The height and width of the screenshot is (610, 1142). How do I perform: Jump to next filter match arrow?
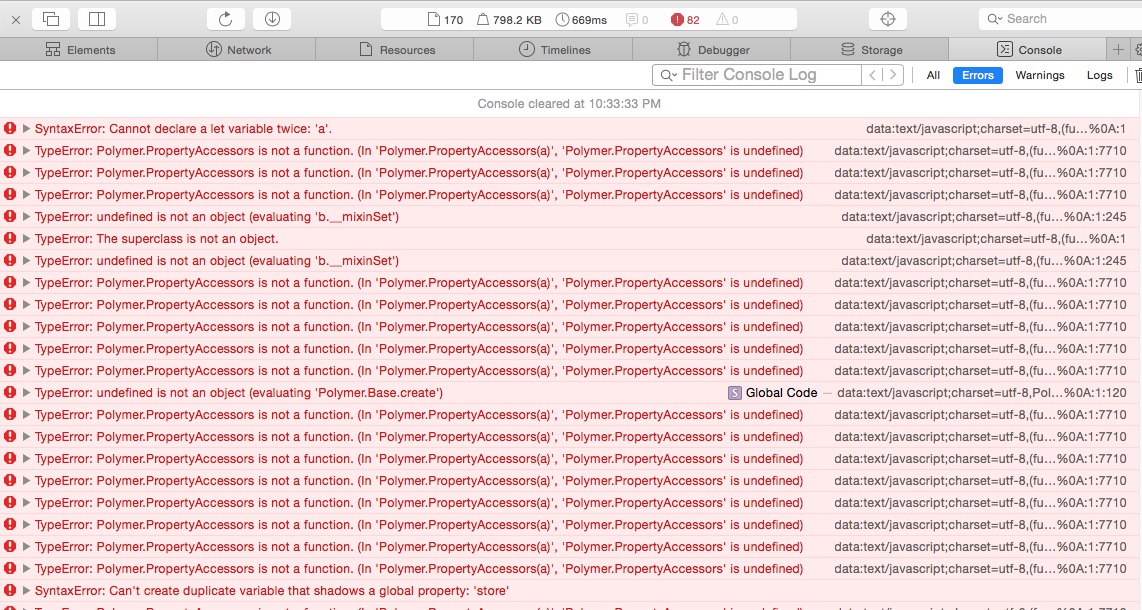tap(893, 75)
